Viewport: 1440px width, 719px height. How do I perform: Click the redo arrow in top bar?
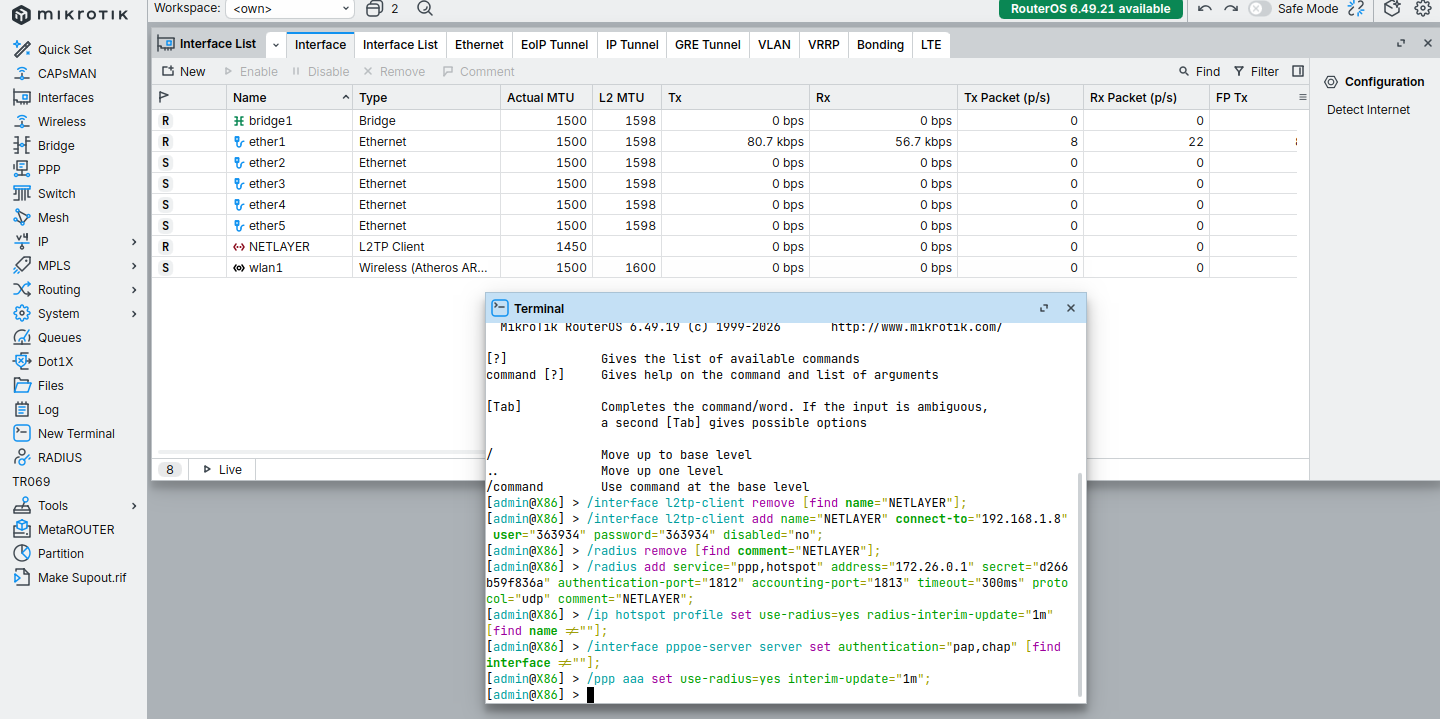click(1230, 9)
